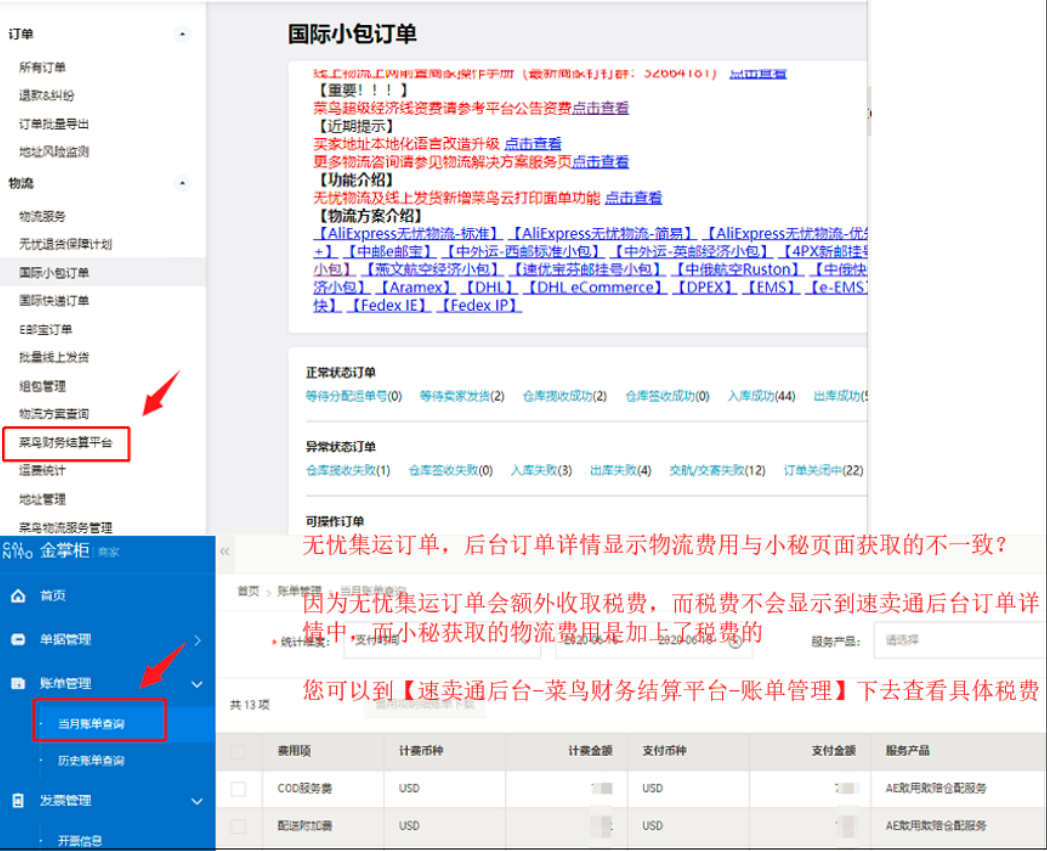The height and width of the screenshot is (851, 1047).
Task: Filter by 等待分配运单号(0)
Action: click(354, 397)
